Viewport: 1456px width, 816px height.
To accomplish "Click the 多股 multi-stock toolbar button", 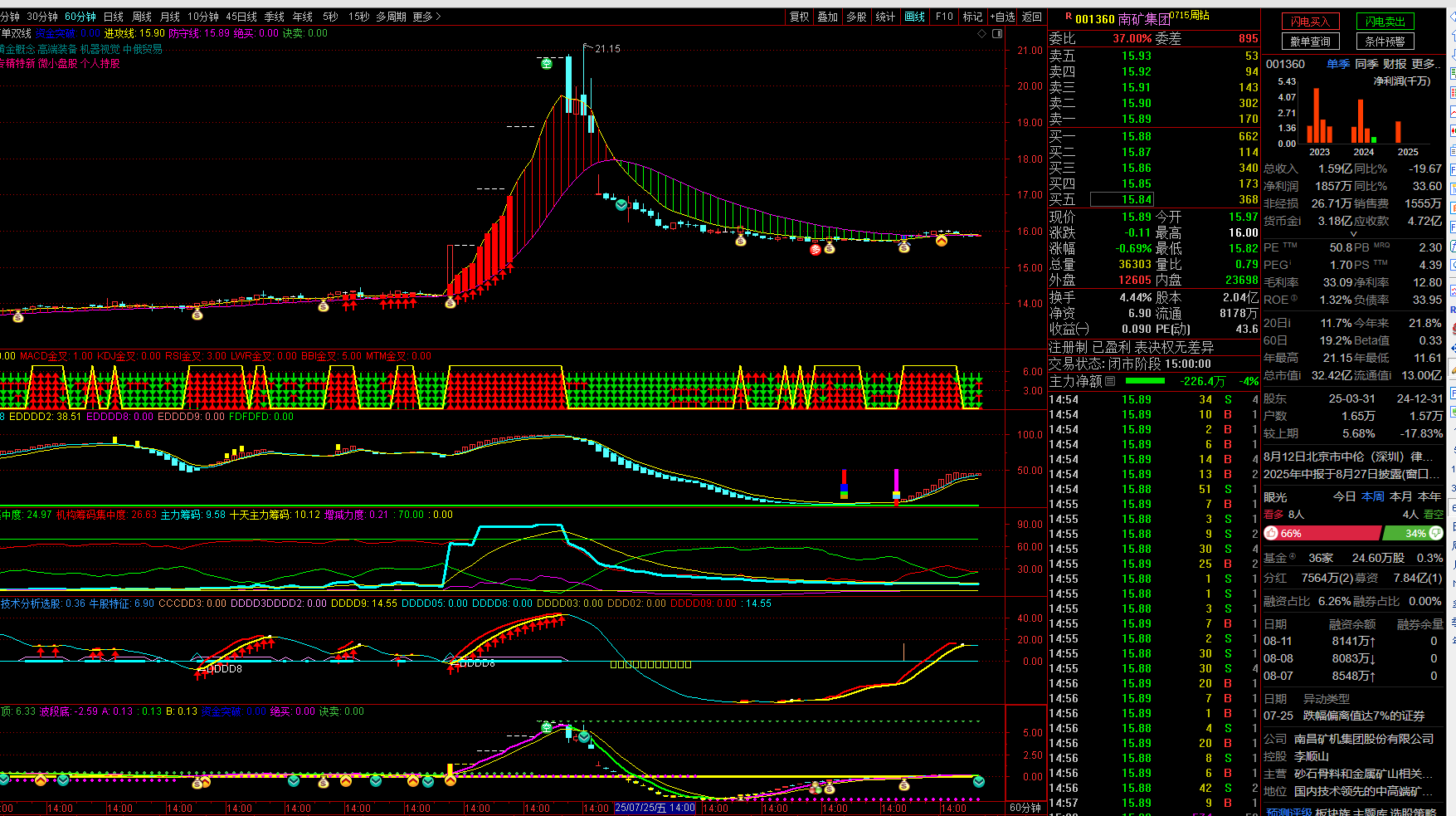I will (x=857, y=17).
